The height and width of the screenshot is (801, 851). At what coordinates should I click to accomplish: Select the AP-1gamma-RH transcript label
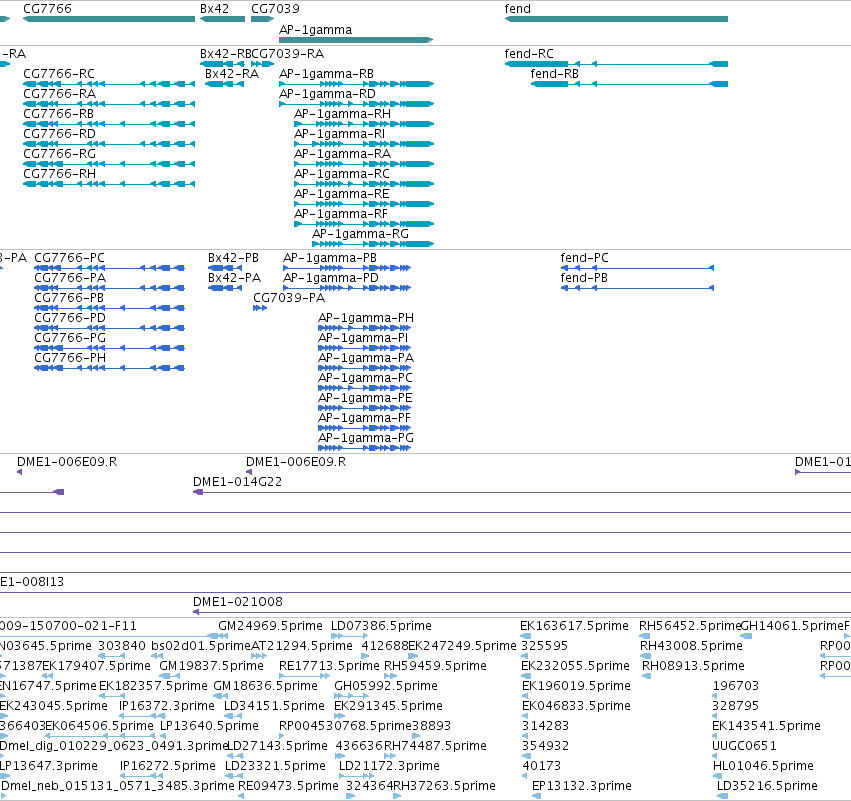342,114
